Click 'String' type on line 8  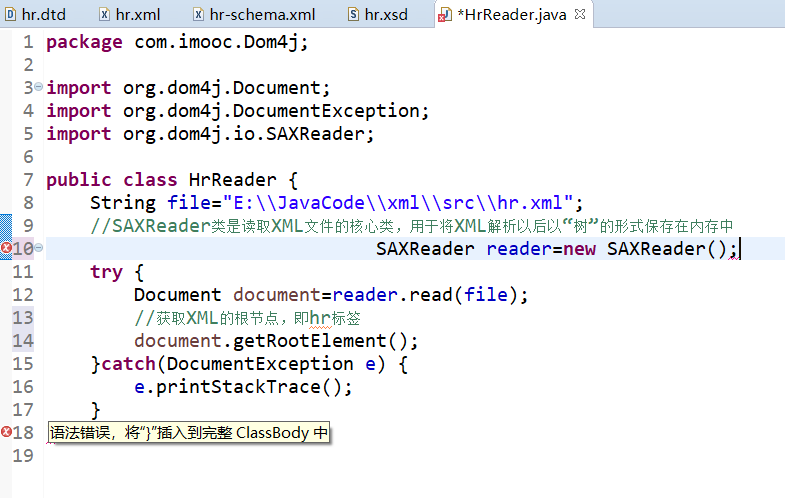point(123,203)
